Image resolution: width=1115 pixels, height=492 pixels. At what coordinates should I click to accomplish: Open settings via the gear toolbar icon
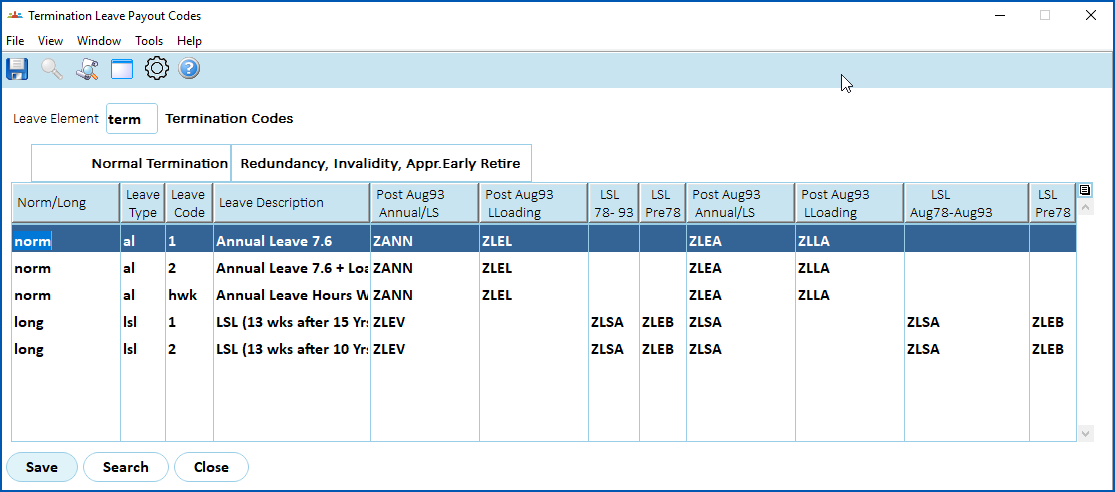[x=156, y=69]
